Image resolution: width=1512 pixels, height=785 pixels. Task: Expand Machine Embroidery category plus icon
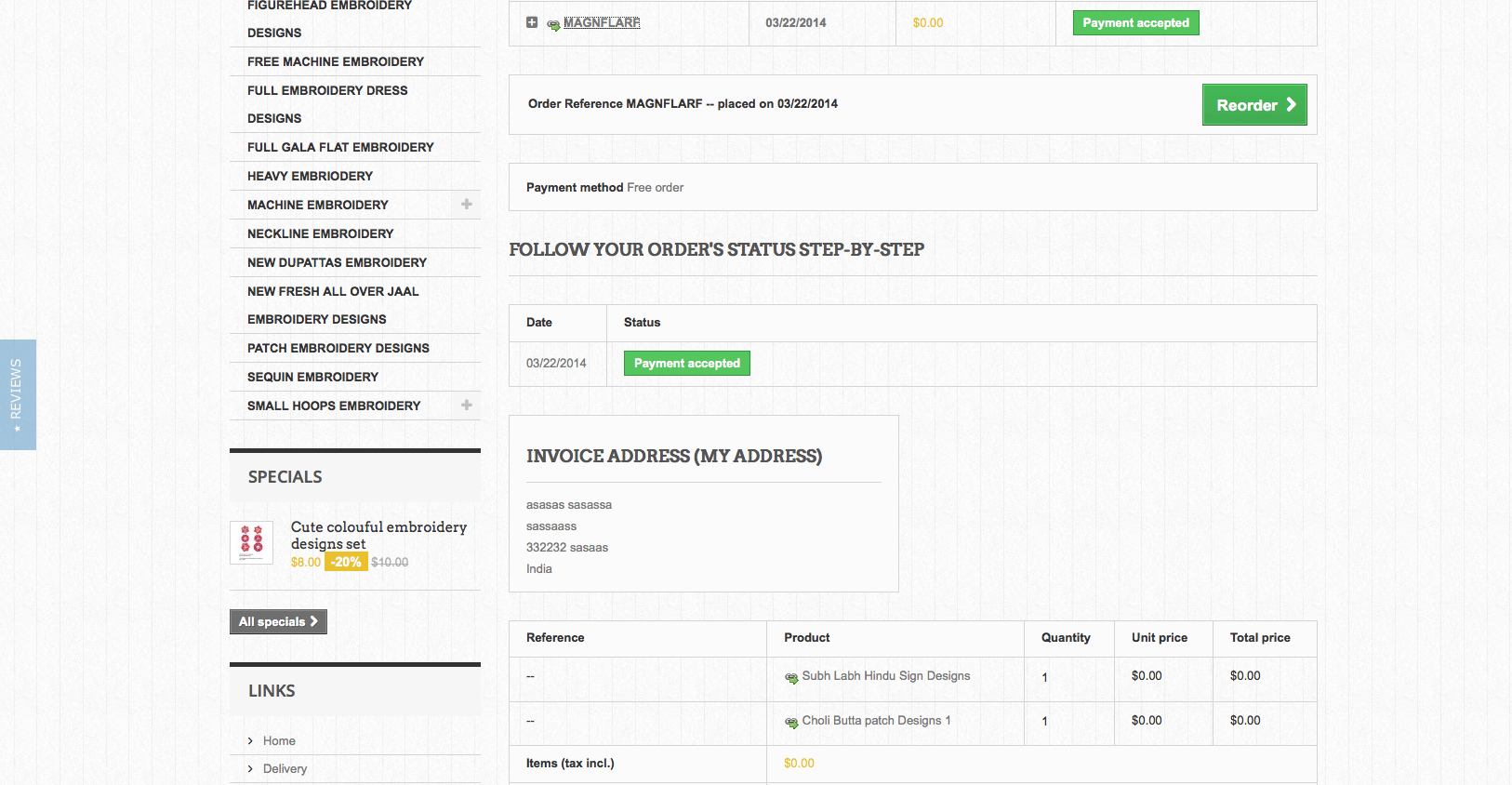(x=467, y=205)
